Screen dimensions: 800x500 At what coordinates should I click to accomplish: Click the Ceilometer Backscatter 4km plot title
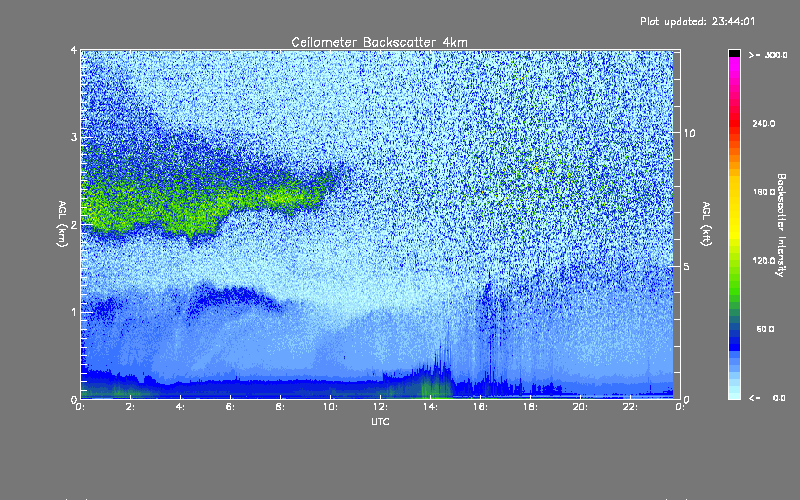click(x=379, y=42)
